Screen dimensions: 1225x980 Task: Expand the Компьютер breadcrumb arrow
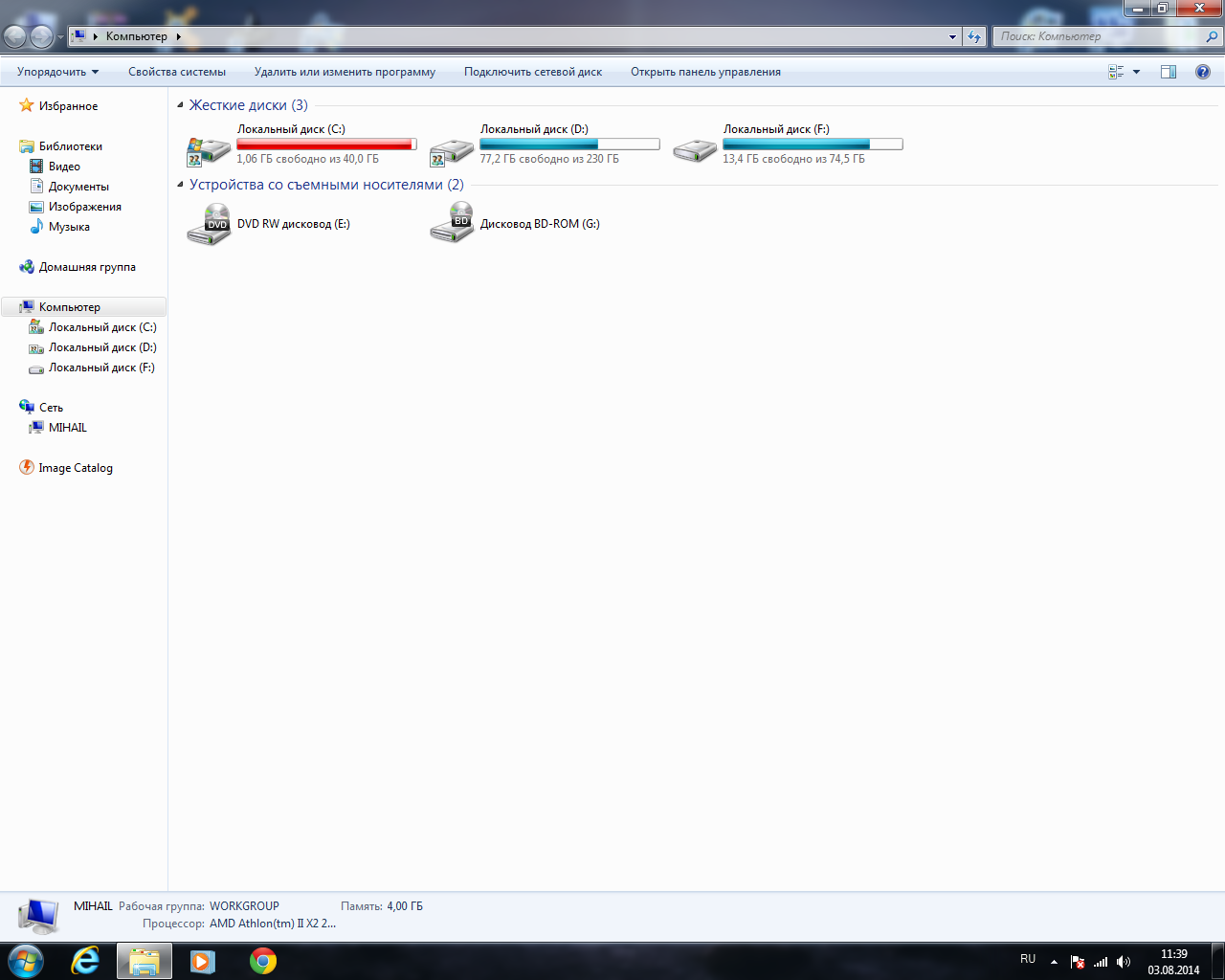[178, 36]
